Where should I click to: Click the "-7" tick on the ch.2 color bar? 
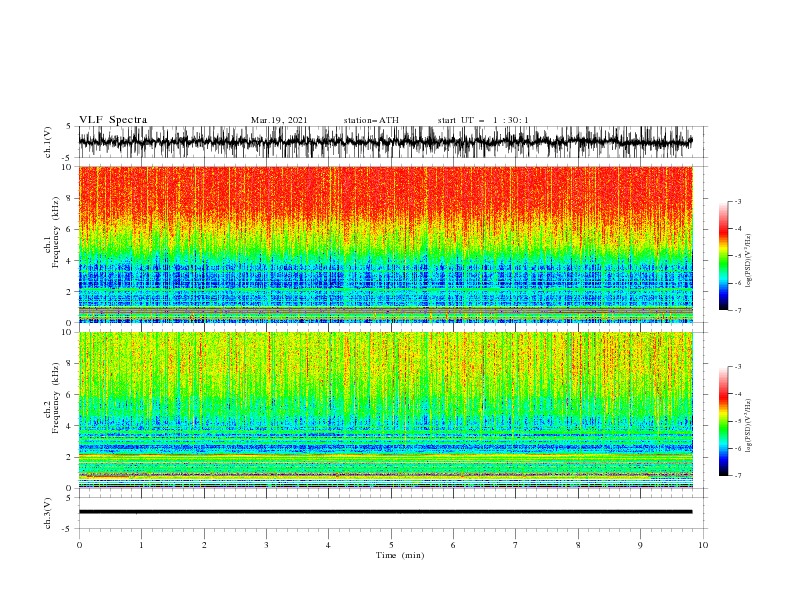[737, 476]
